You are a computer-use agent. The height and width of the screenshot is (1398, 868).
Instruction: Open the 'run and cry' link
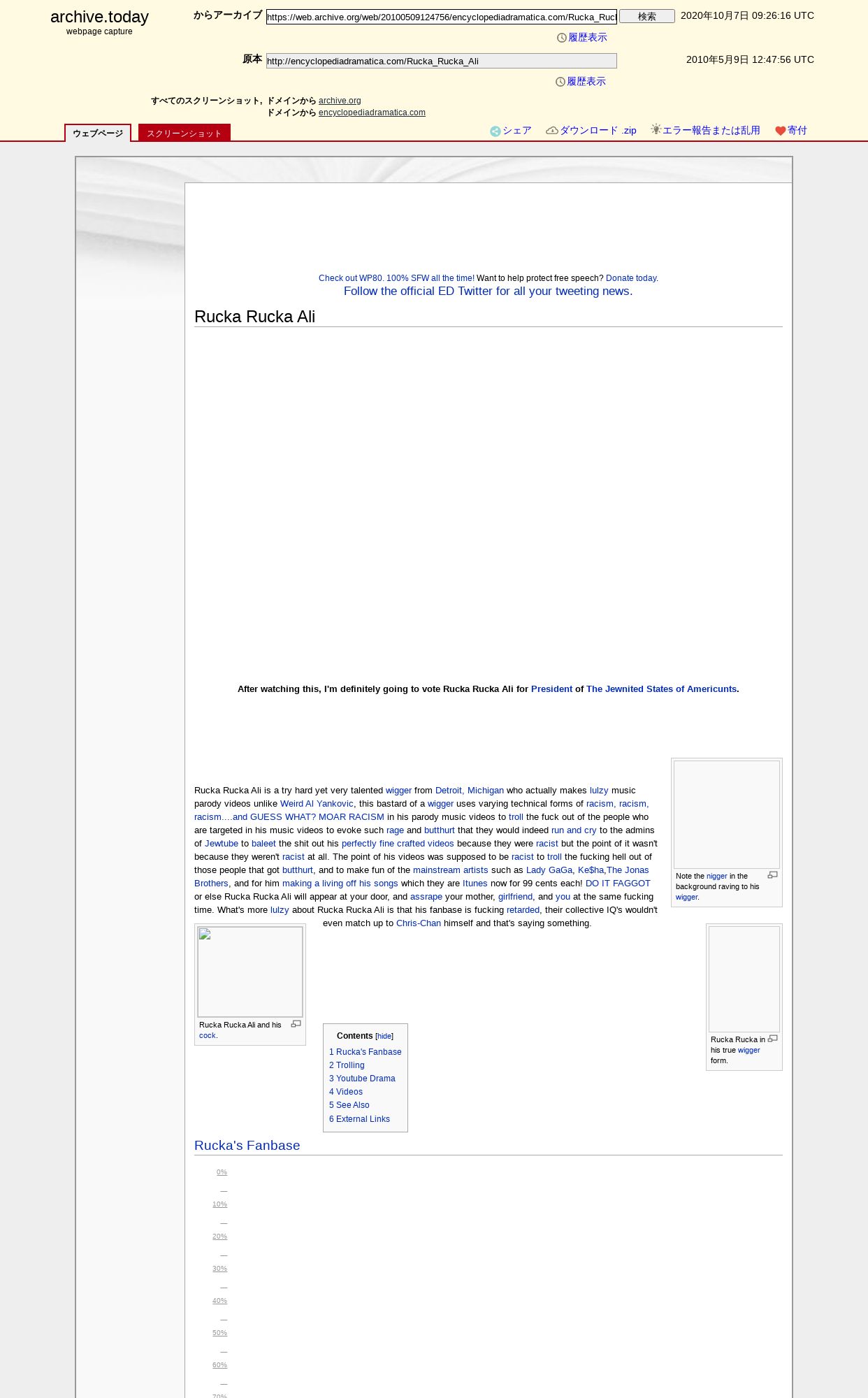[x=574, y=830]
